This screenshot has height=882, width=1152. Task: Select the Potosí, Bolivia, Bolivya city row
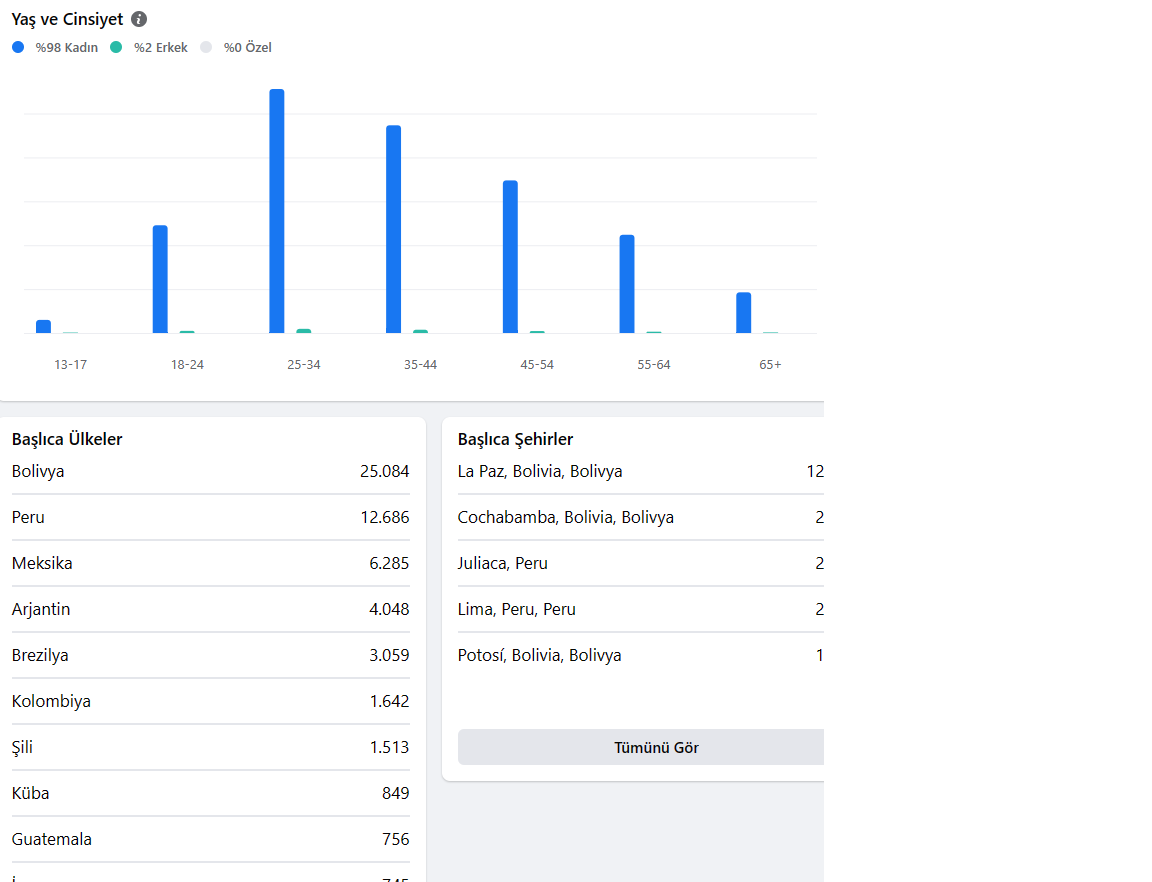coord(641,655)
